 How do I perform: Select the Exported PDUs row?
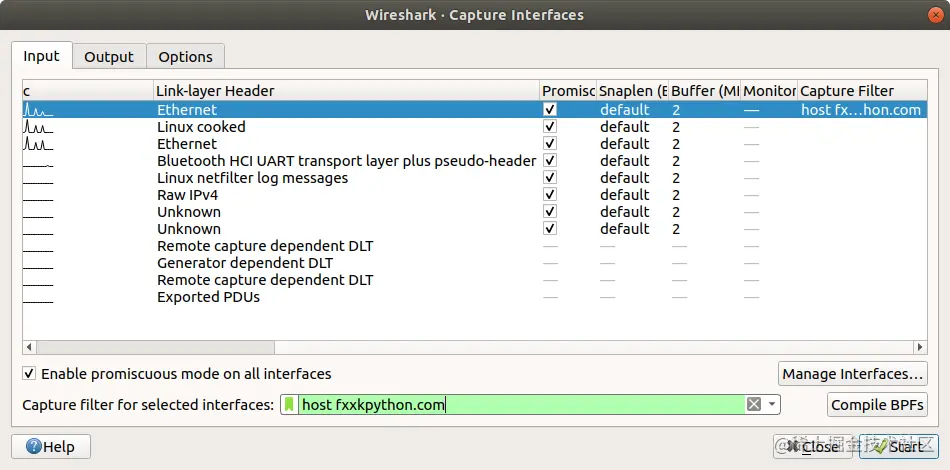click(475, 297)
